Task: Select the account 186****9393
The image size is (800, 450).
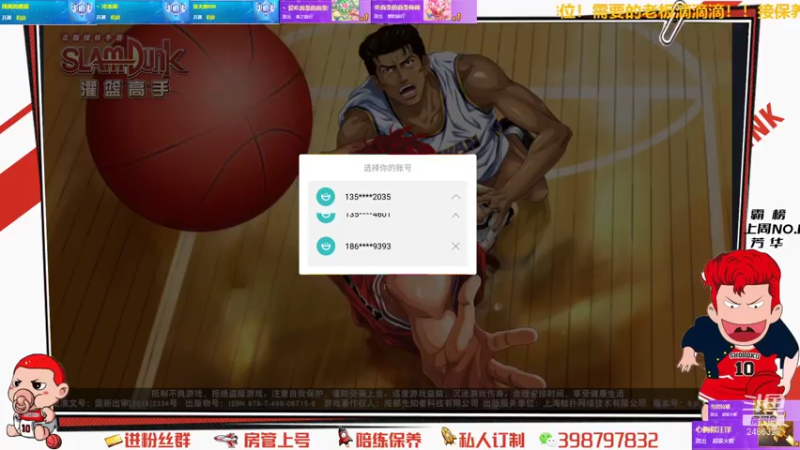Action: click(x=387, y=246)
